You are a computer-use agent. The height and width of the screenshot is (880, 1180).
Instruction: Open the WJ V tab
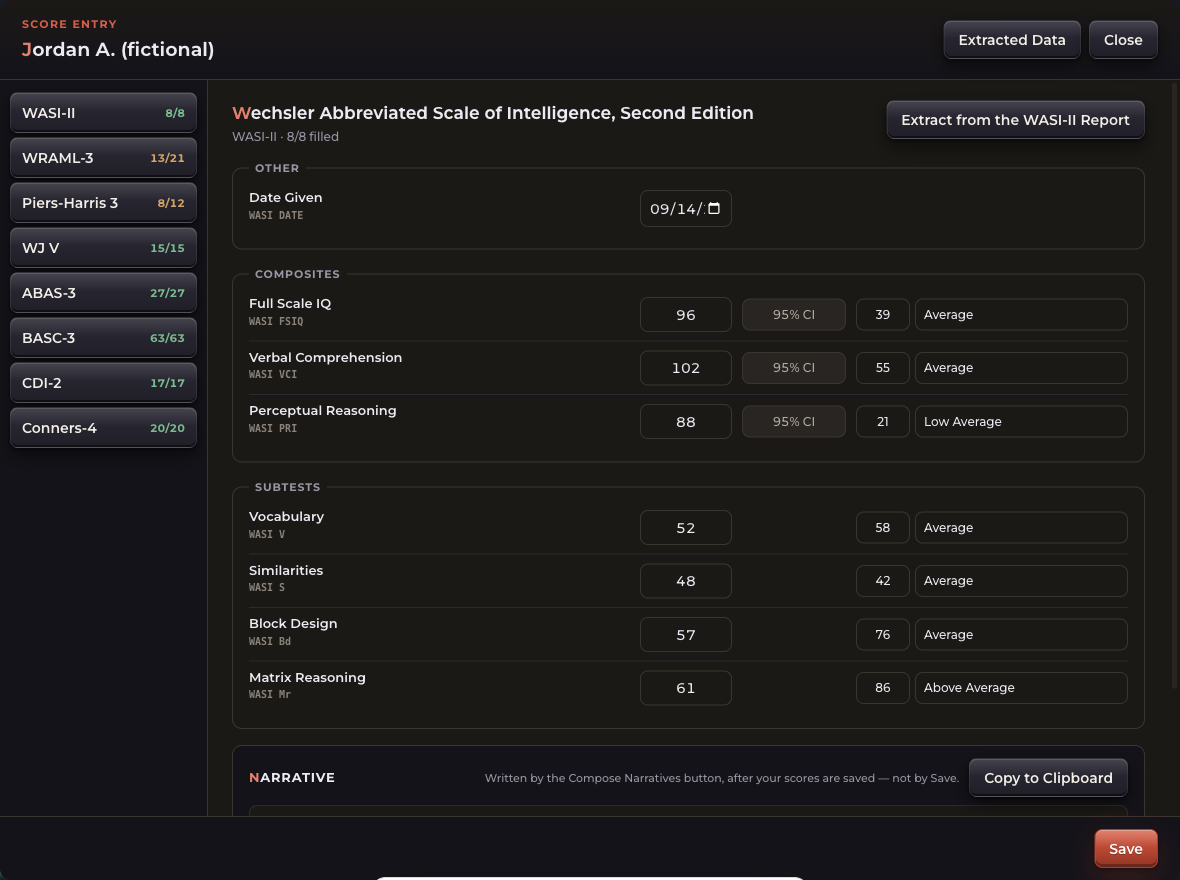(103, 248)
